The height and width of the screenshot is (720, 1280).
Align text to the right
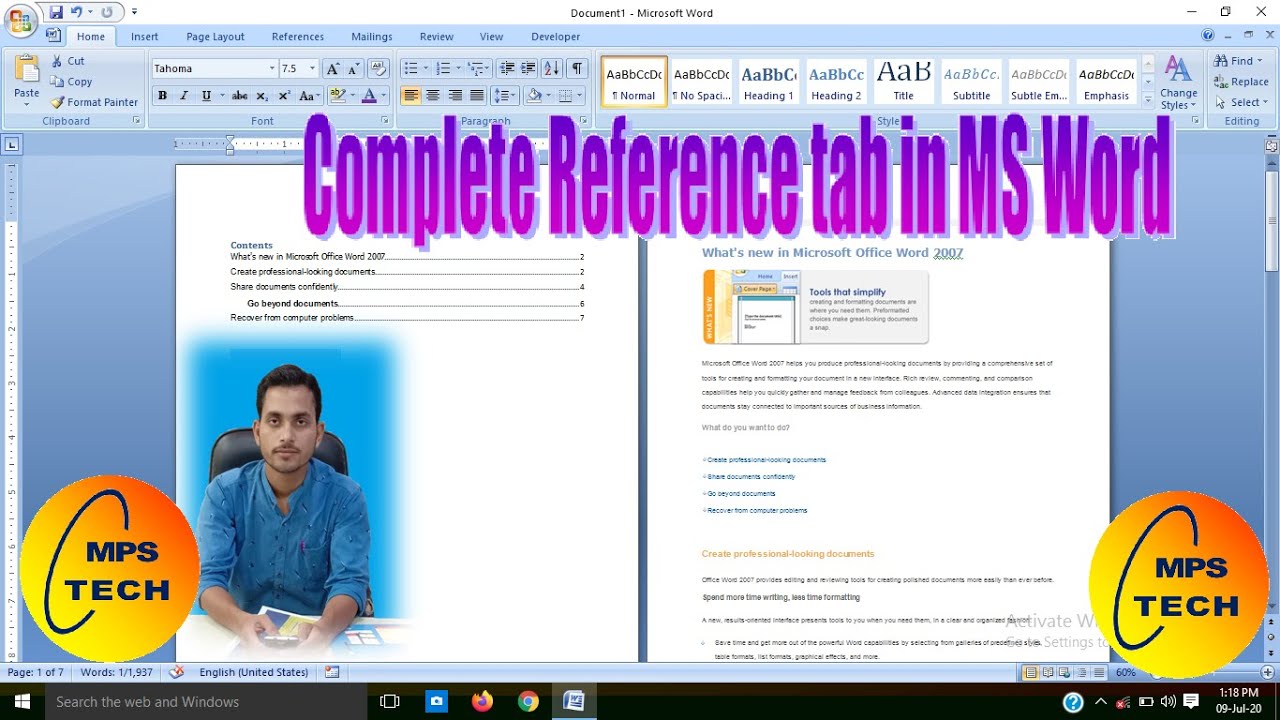coord(455,96)
